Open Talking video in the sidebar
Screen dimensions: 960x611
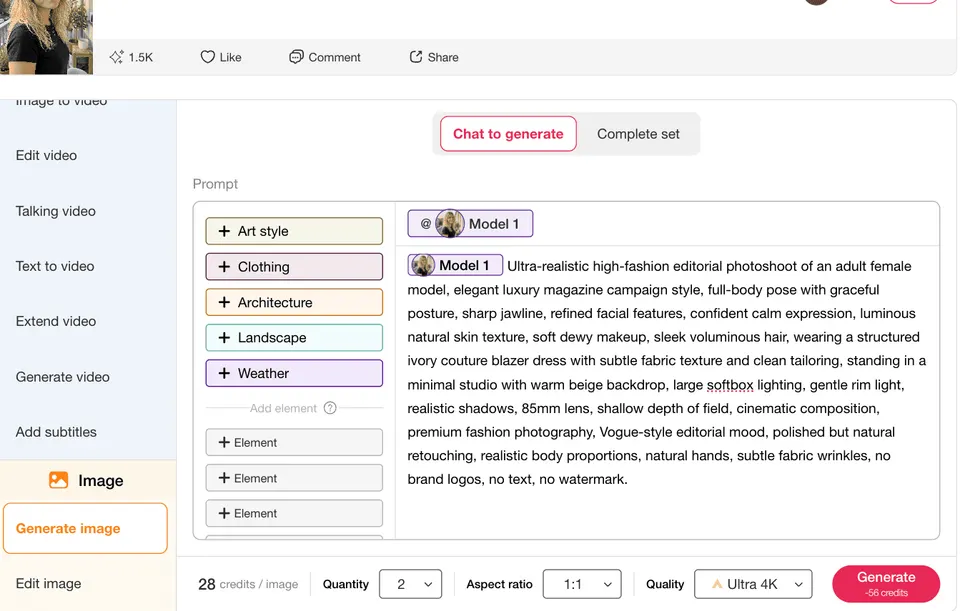[56, 211]
